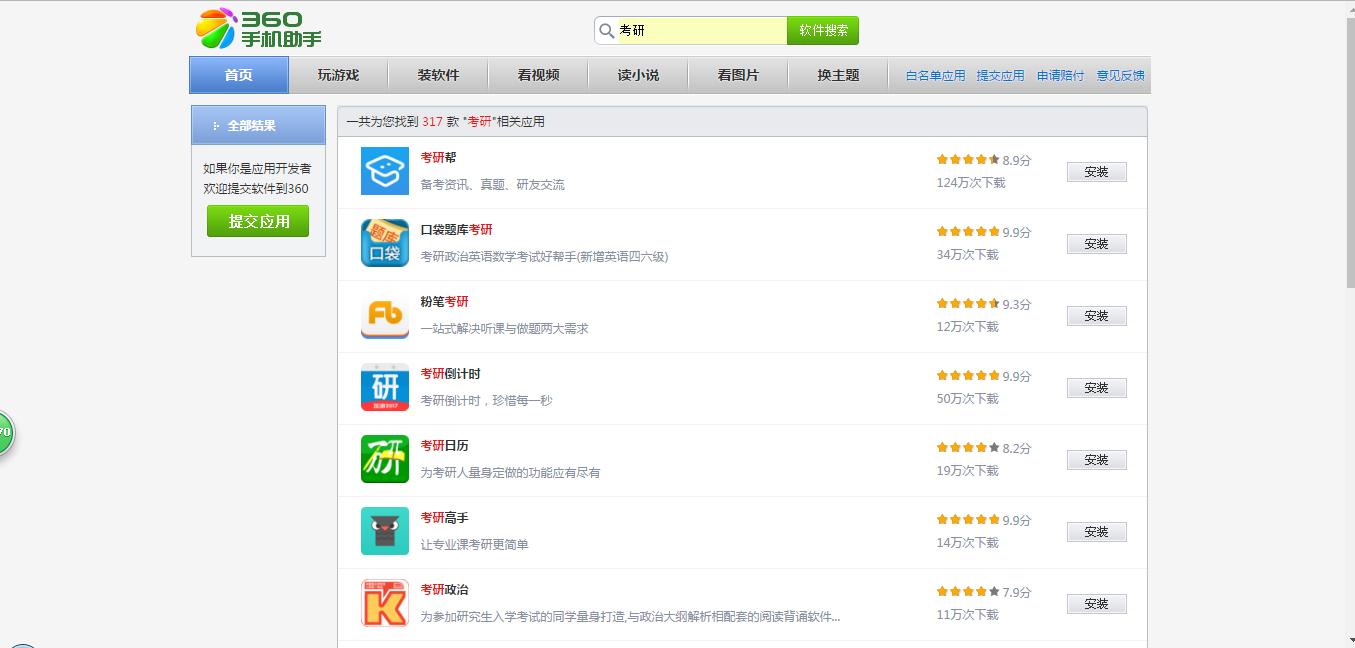Install the 考研日历 app
Viewport: 1355px width, 648px height.
click(1096, 460)
